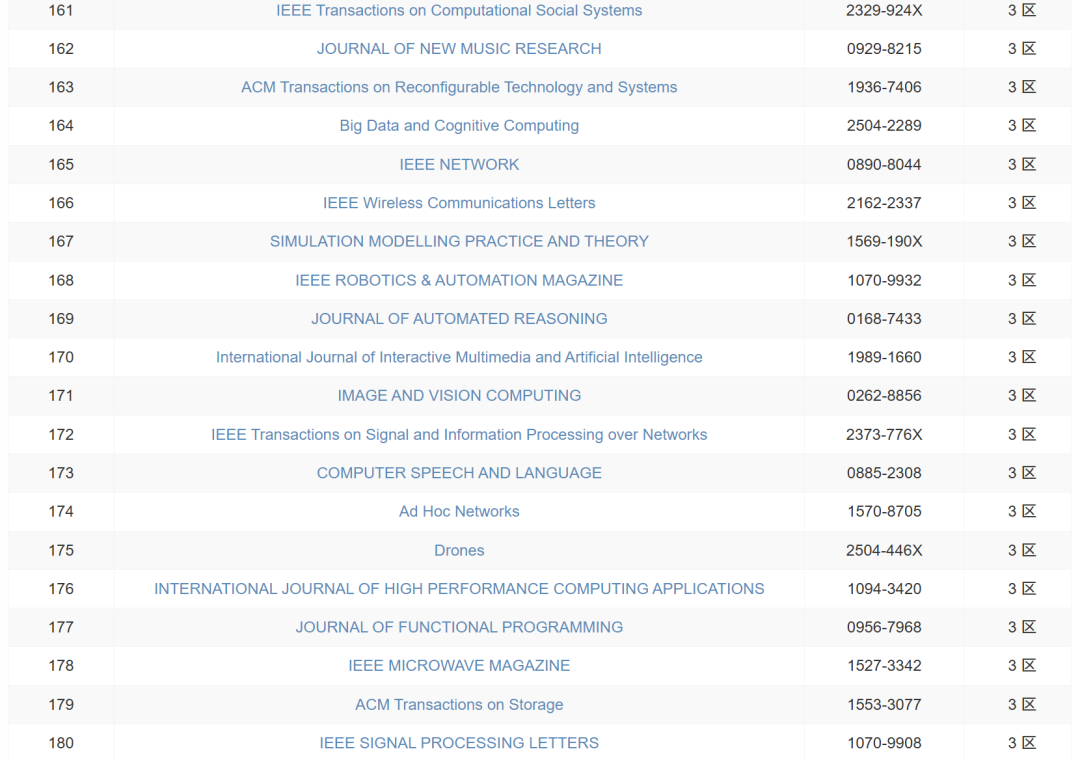The height and width of the screenshot is (760, 1080).
Task: Click row number 180
Action: (x=61, y=743)
